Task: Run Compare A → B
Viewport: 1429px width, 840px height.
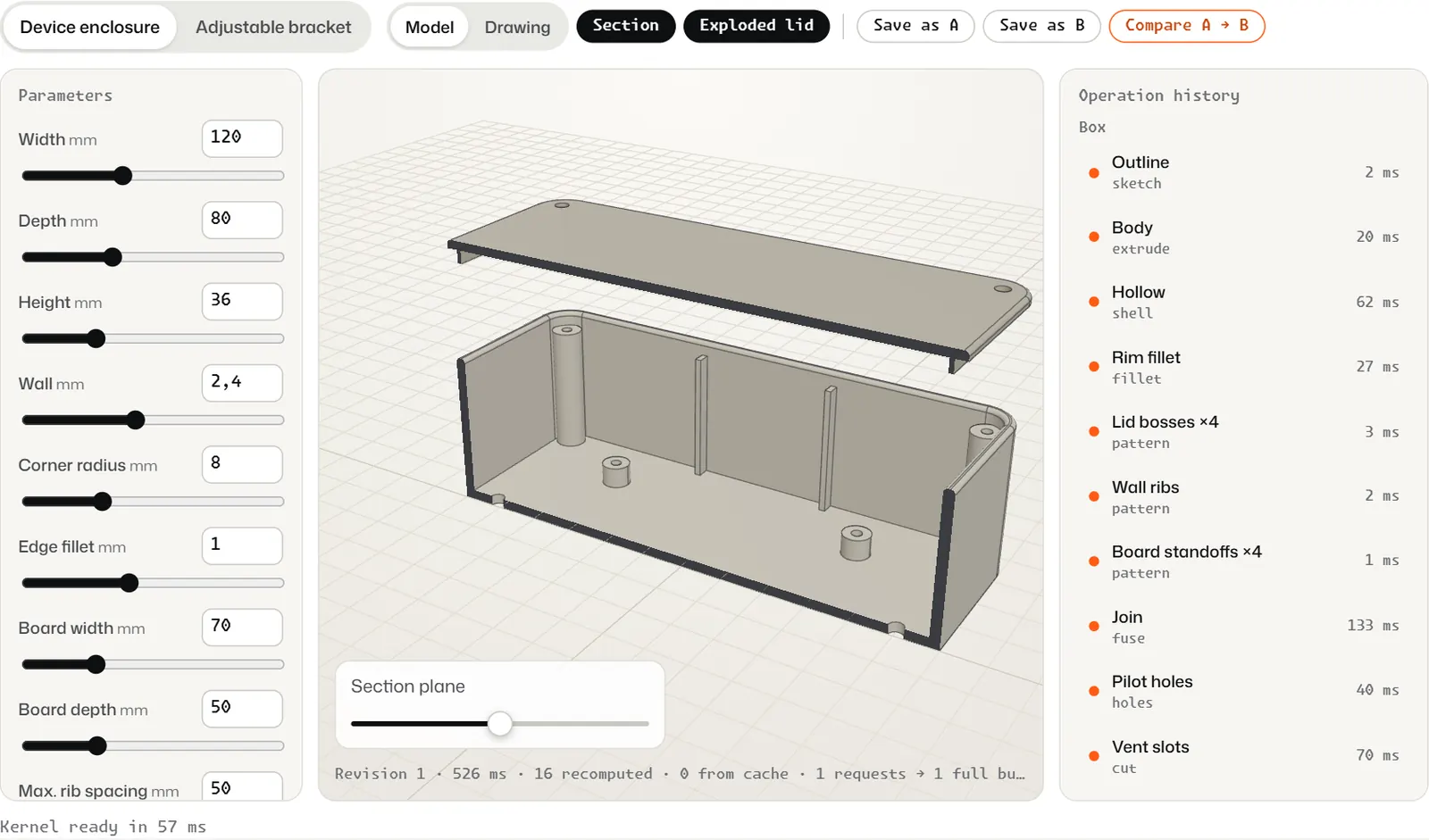Action: pyautogui.click(x=1187, y=26)
